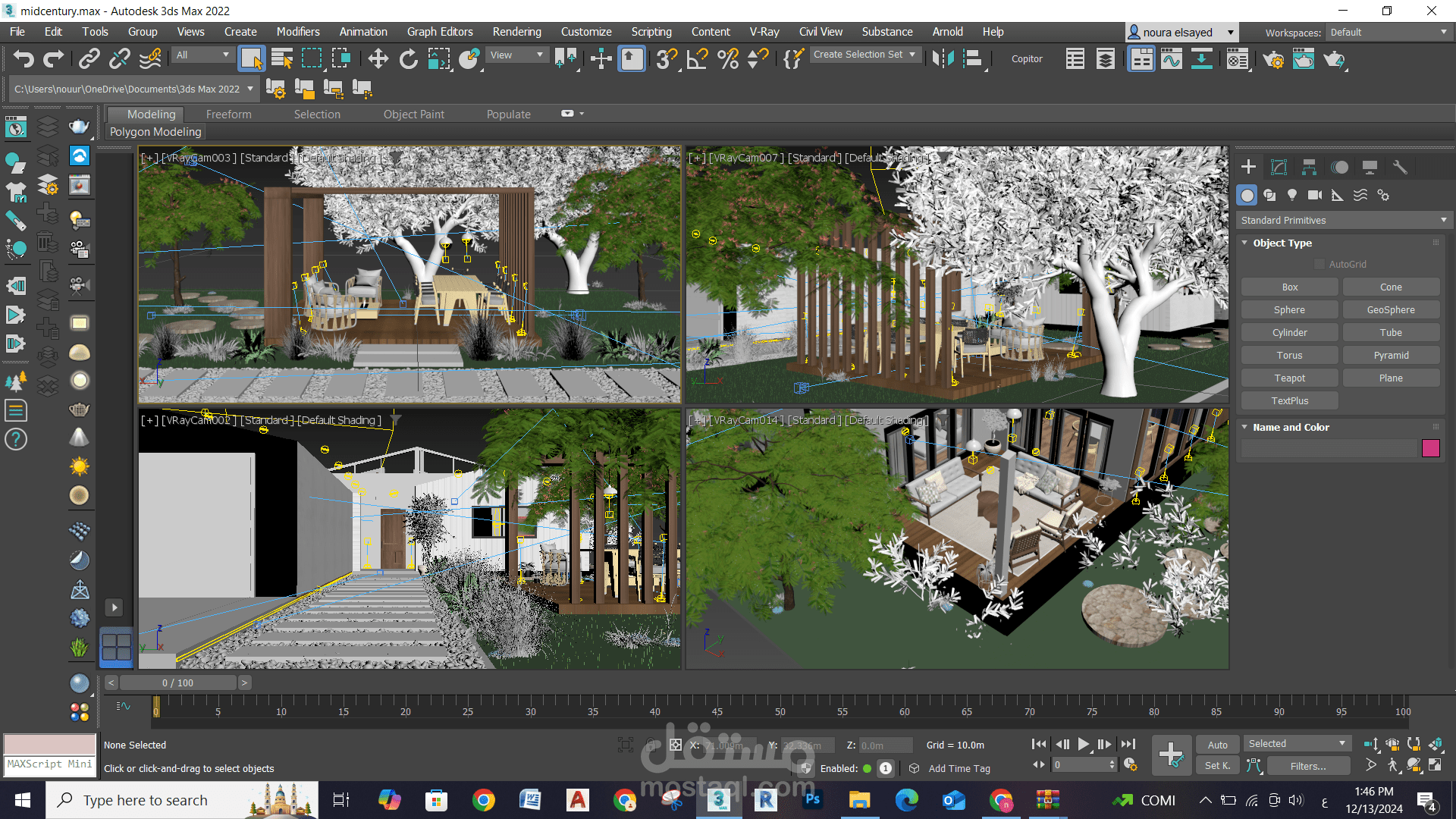
Task: Select the Move tool icon
Action: [x=378, y=59]
